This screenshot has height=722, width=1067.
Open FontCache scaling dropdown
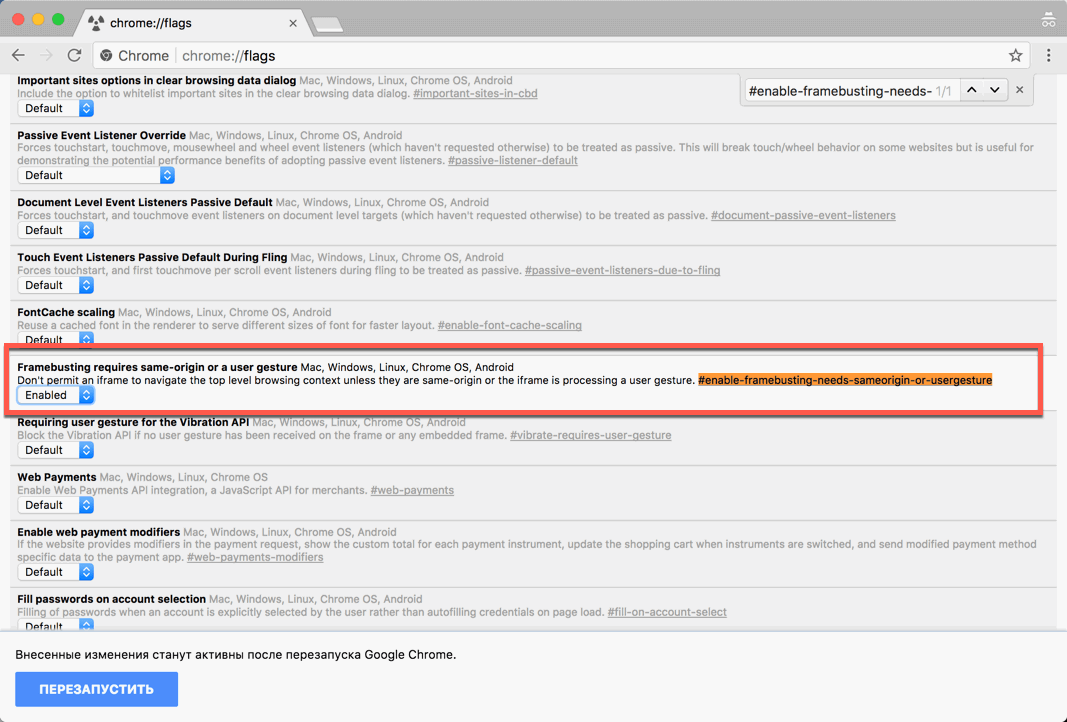[x=56, y=340]
